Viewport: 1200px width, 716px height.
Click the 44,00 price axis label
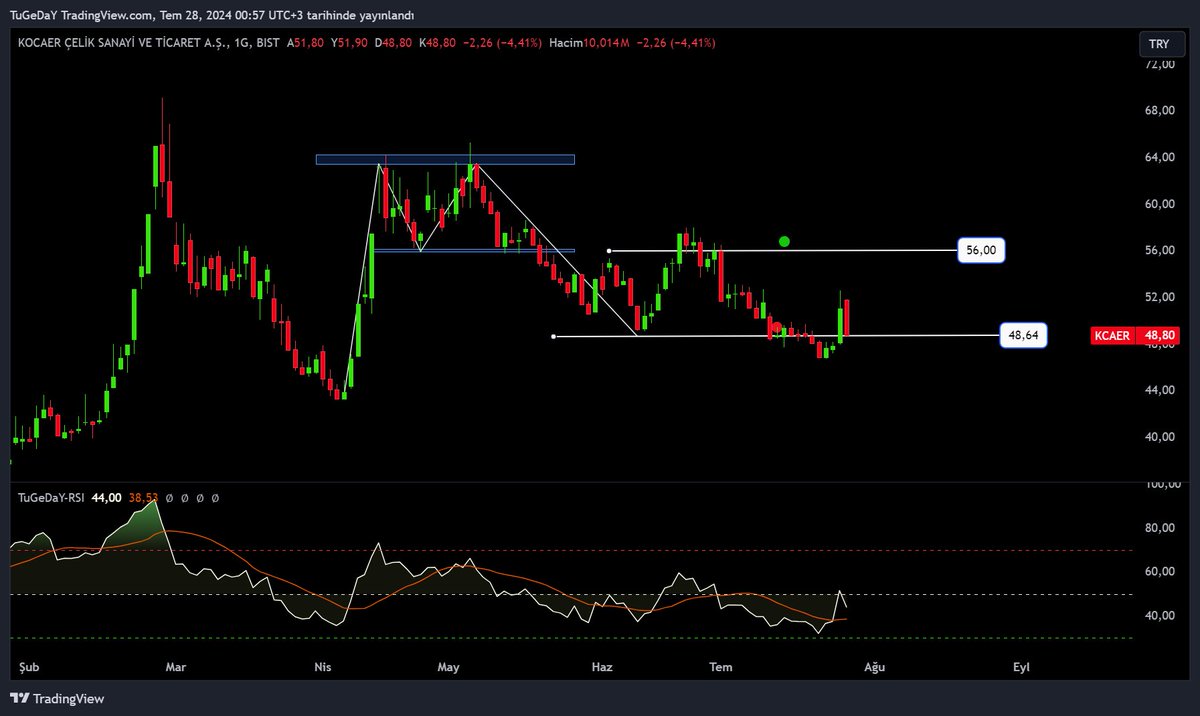pyautogui.click(x=1160, y=390)
